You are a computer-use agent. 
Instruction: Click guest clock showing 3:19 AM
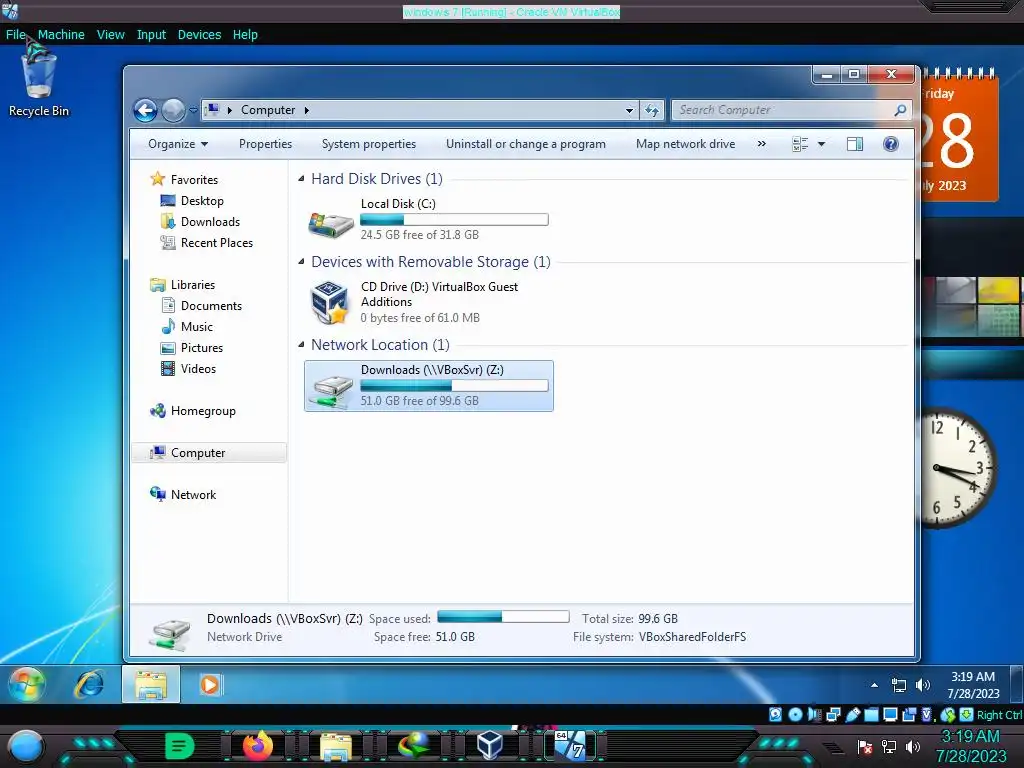pyautogui.click(x=973, y=685)
